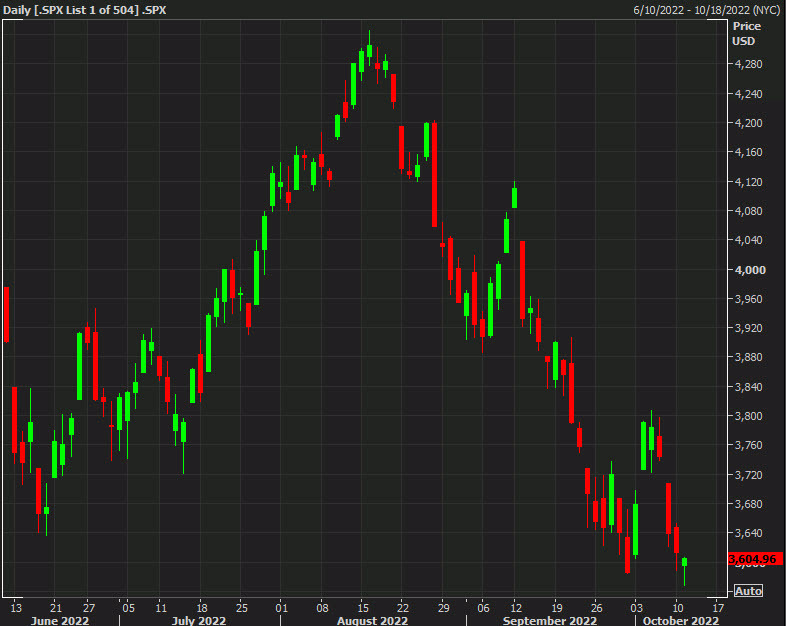Click date label 13 under June
Viewport: 786px width, 626px height.
click(16, 608)
